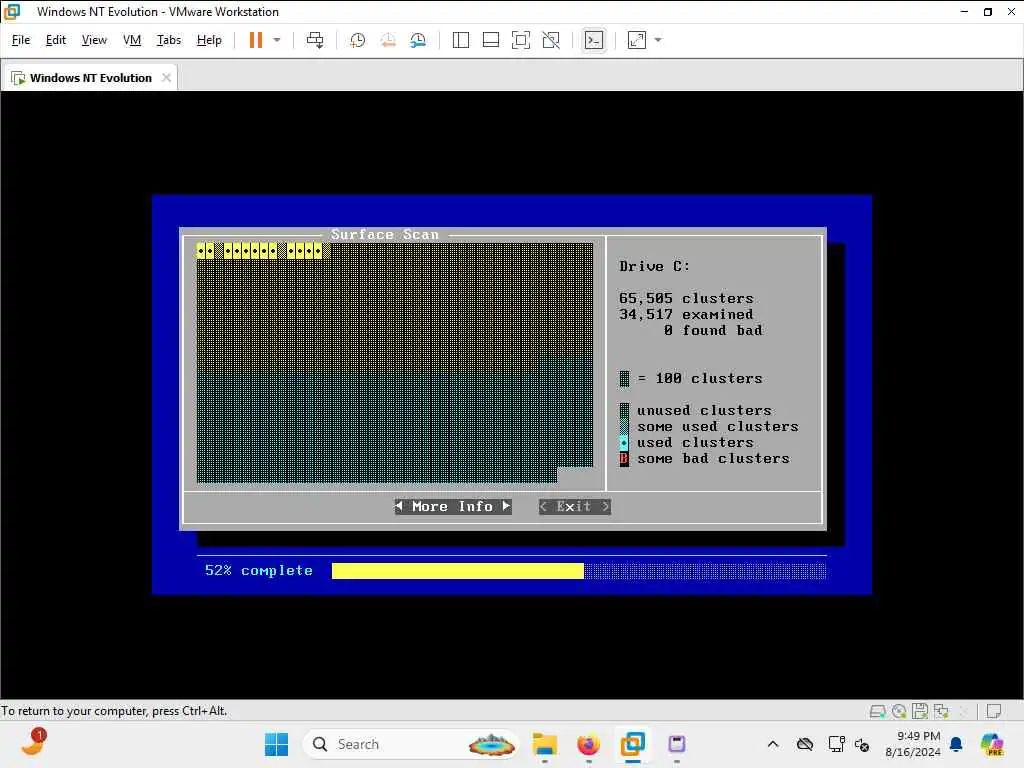Enter full screen mode
Image resolution: width=1024 pixels, height=768 pixels.
click(x=520, y=40)
